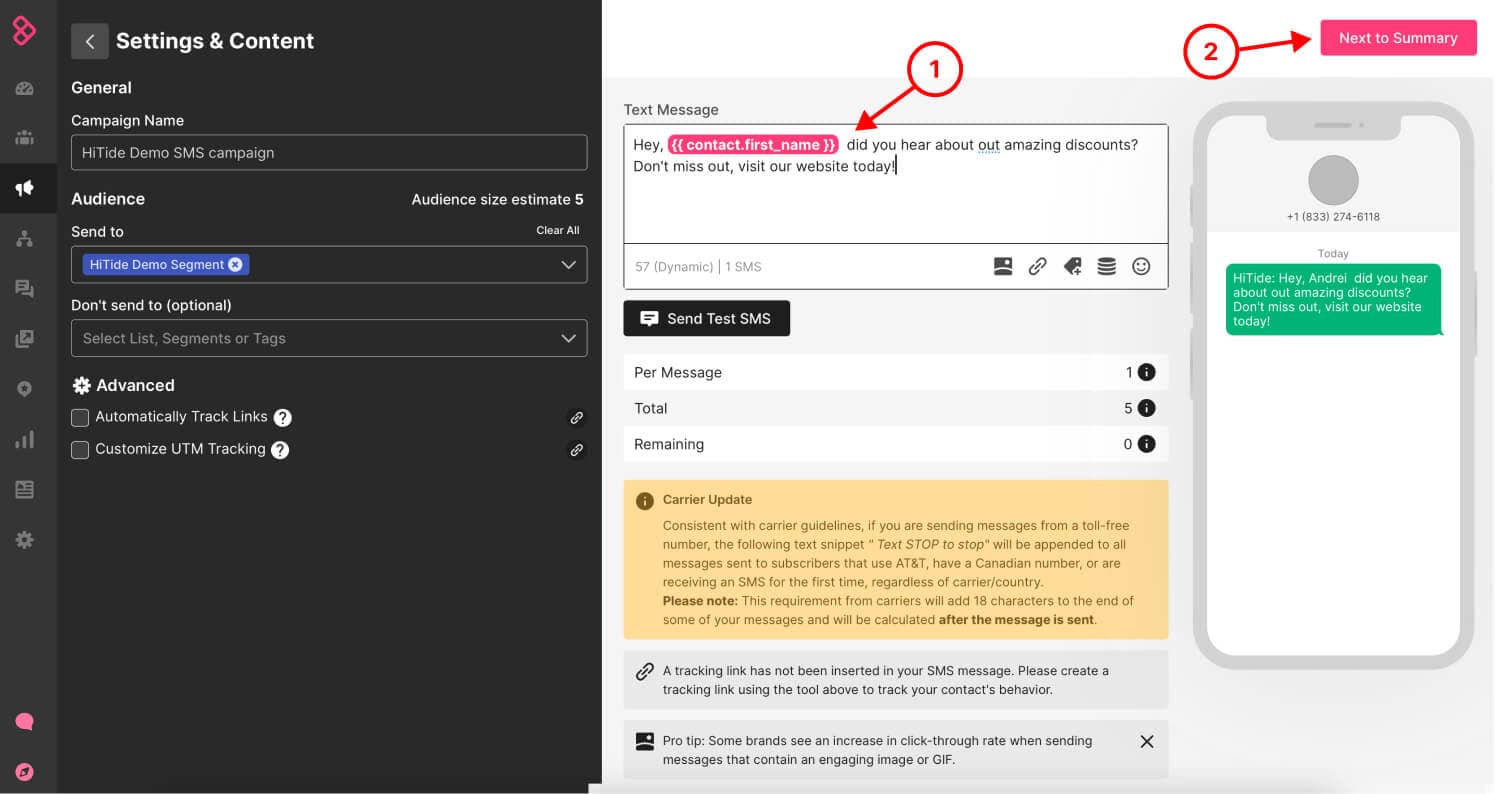Click the insert image icon in message toolbar
This screenshot has width=1495, height=794.
click(1003, 266)
